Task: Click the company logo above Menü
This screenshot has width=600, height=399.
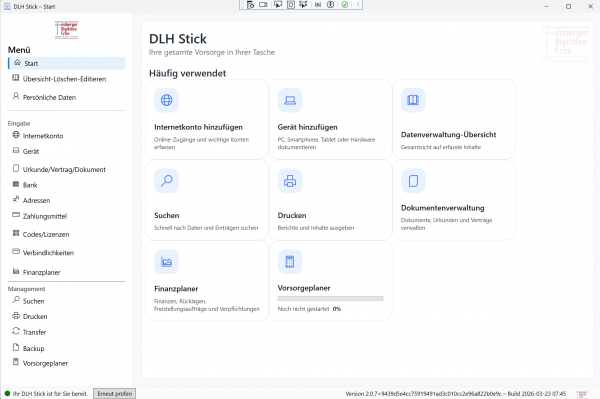Action: coord(66,30)
